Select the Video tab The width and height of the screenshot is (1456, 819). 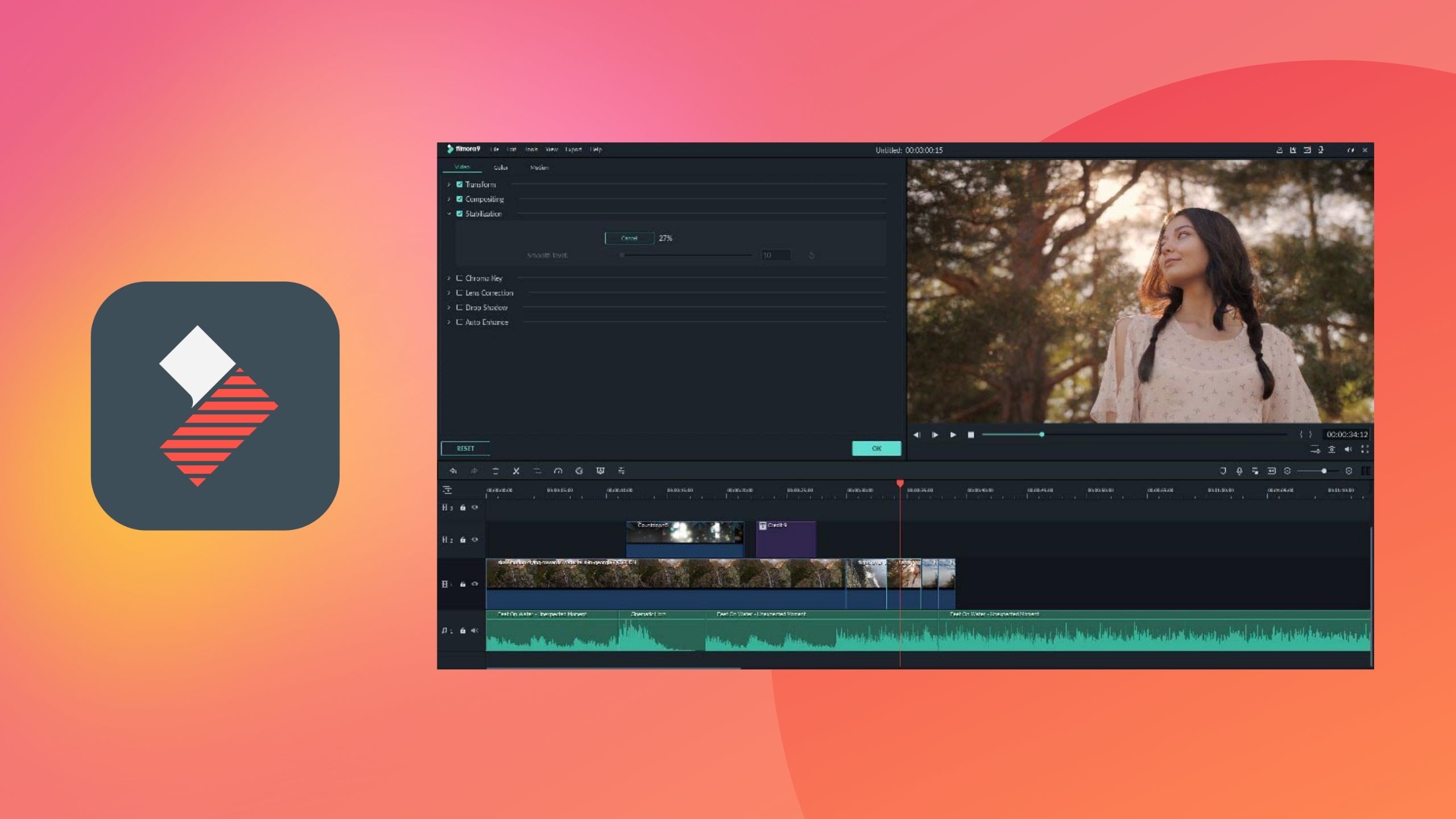[462, 167]
